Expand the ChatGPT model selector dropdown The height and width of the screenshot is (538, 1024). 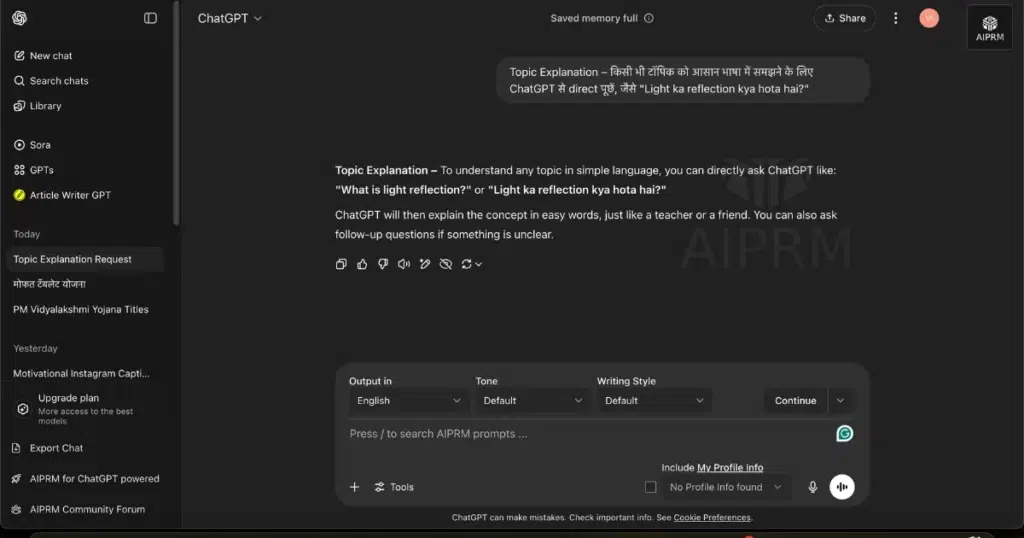tap(230, 18)
